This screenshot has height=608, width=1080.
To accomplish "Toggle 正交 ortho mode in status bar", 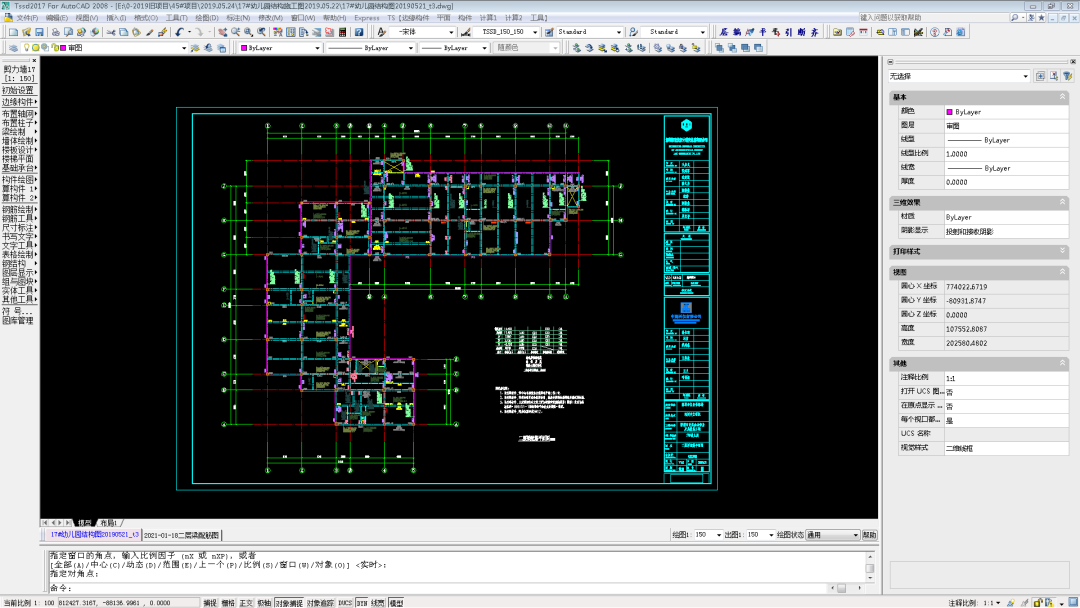I will (x=246, y=603).
